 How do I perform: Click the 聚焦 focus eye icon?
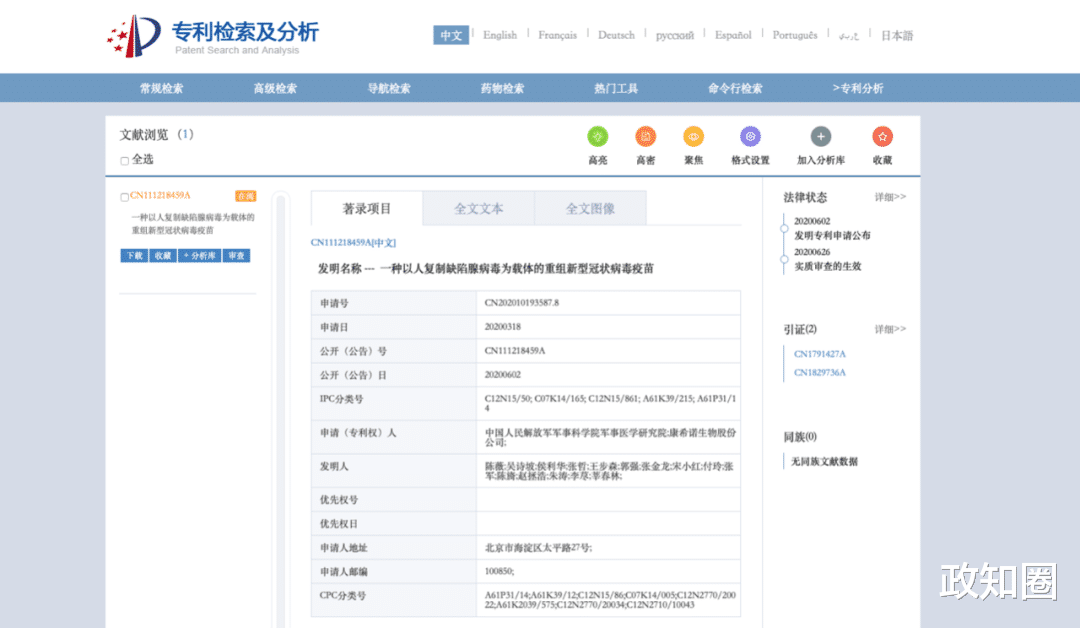pos(693,137)
